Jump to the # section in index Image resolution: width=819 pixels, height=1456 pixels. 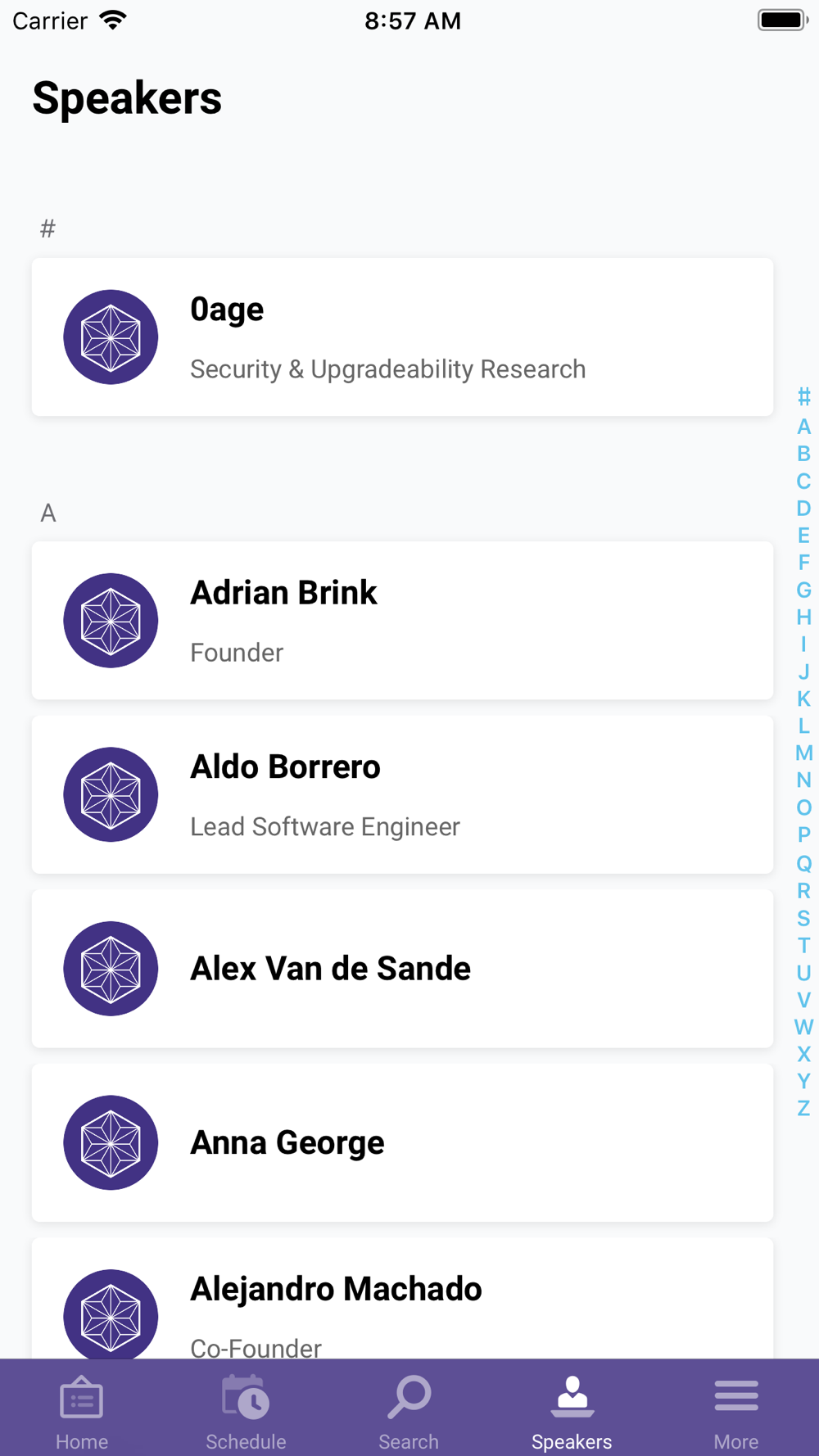click(x=803, y=397)
